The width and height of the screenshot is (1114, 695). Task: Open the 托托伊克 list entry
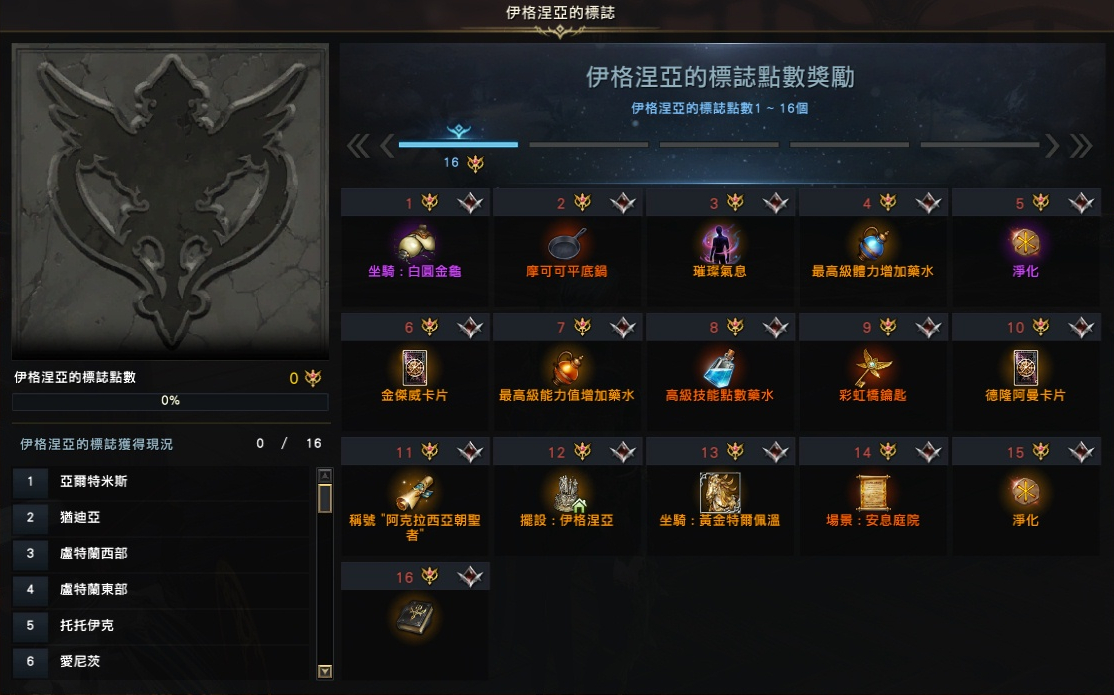(x=162, y=625)
